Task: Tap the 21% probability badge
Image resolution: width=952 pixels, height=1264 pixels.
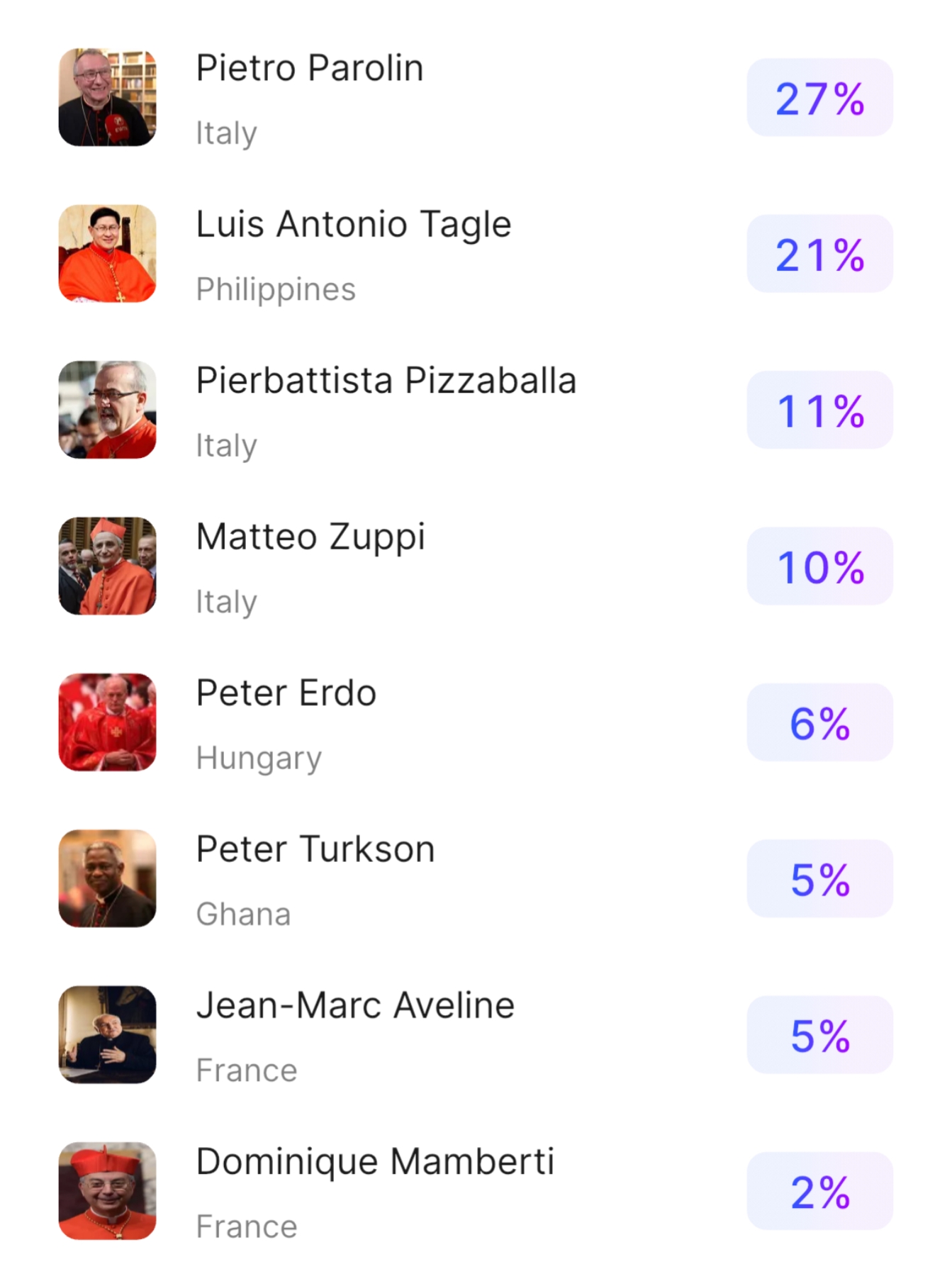Action: [819, 255]
